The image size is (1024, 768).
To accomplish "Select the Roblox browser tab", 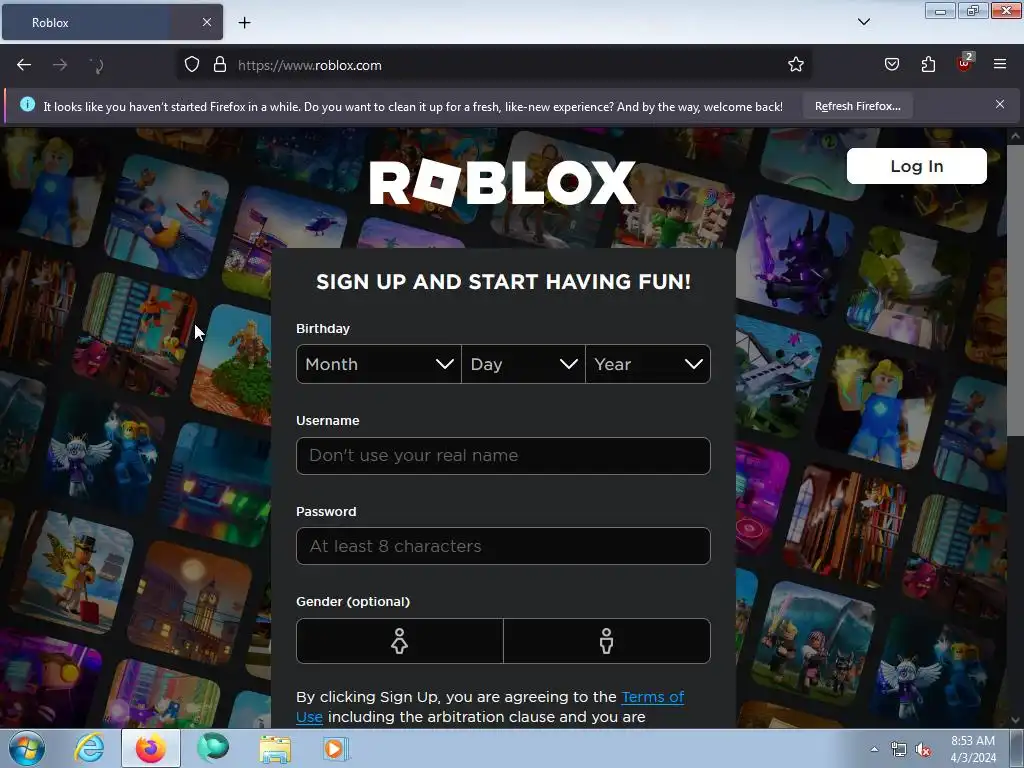I will click(112, 22).
